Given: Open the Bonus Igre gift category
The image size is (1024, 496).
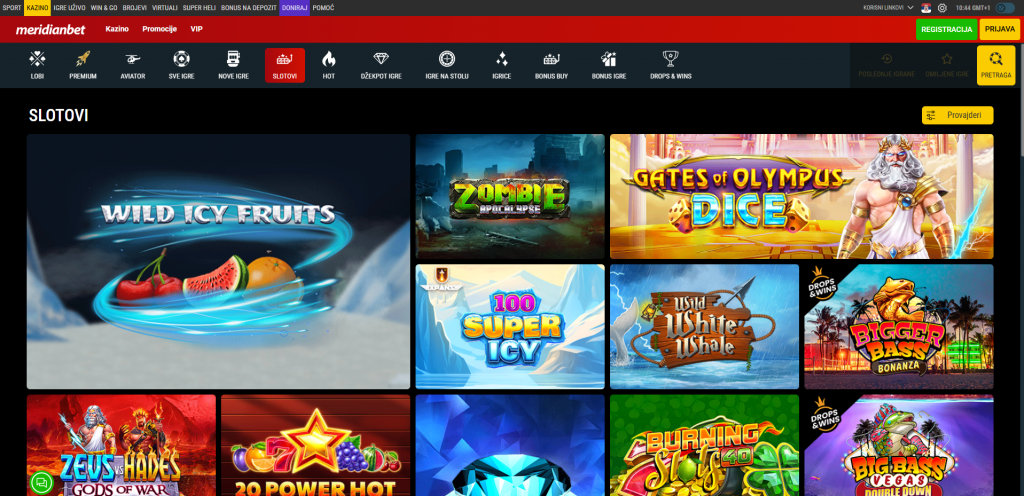Looking at the screenshot, I should click(x=609, y=65).
